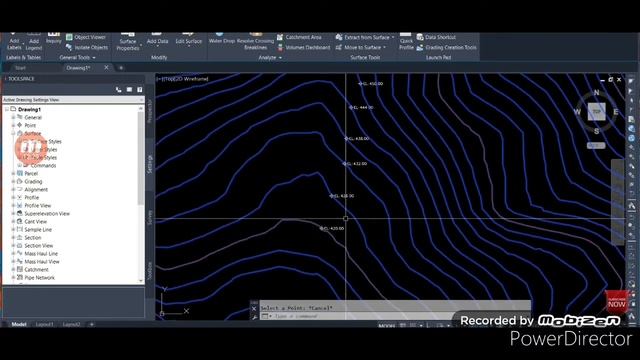Open the Volumes Dashboard
The image size is (640, 360).
pyautogui.click(x=303, y=47)
